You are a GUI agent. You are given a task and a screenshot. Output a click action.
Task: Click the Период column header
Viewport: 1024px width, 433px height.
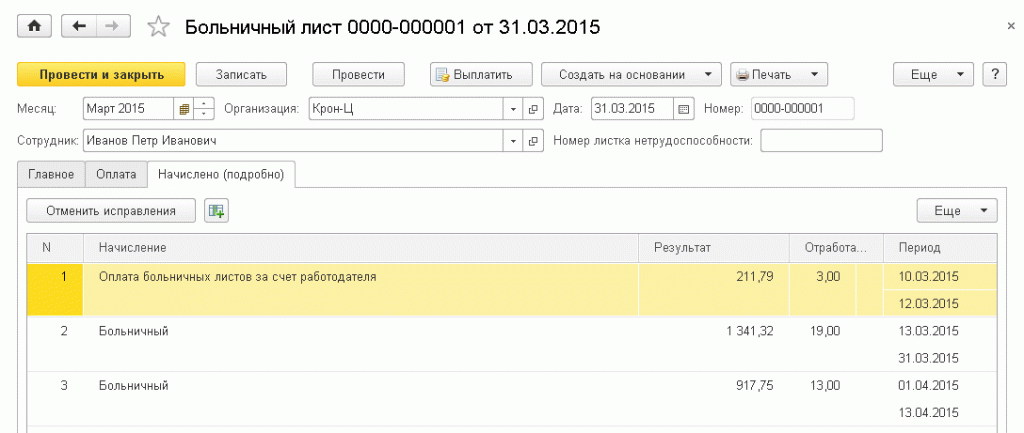tap(940, 248)
